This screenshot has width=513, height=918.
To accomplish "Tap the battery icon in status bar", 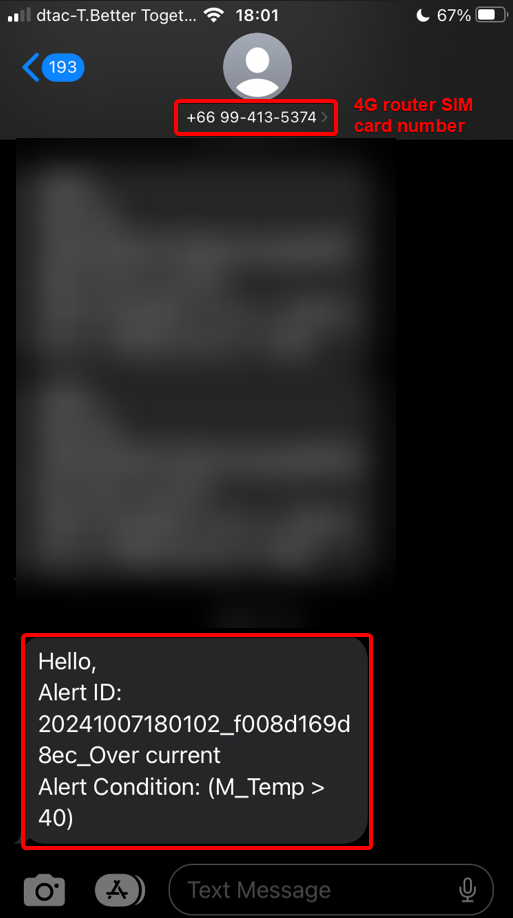I will click(x=491, y=16).
